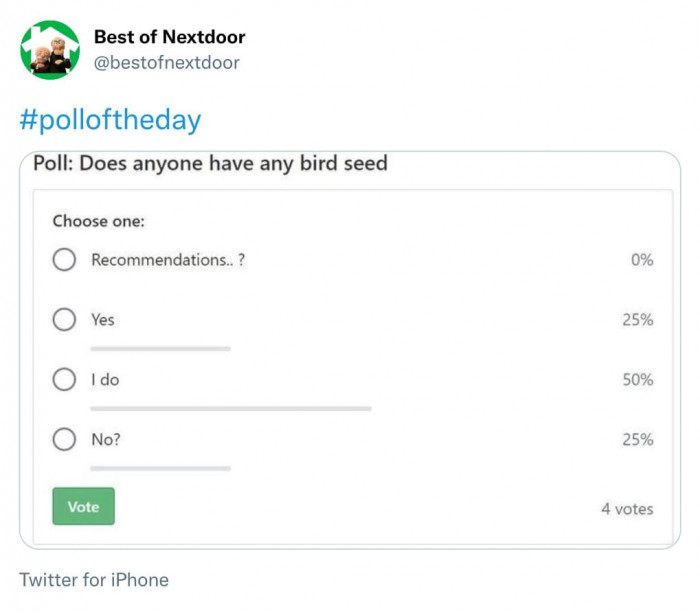Screen dimensions: 700x613
Task: Click the "Twitter for iPhone" source link
Action: tap(94, 580)
